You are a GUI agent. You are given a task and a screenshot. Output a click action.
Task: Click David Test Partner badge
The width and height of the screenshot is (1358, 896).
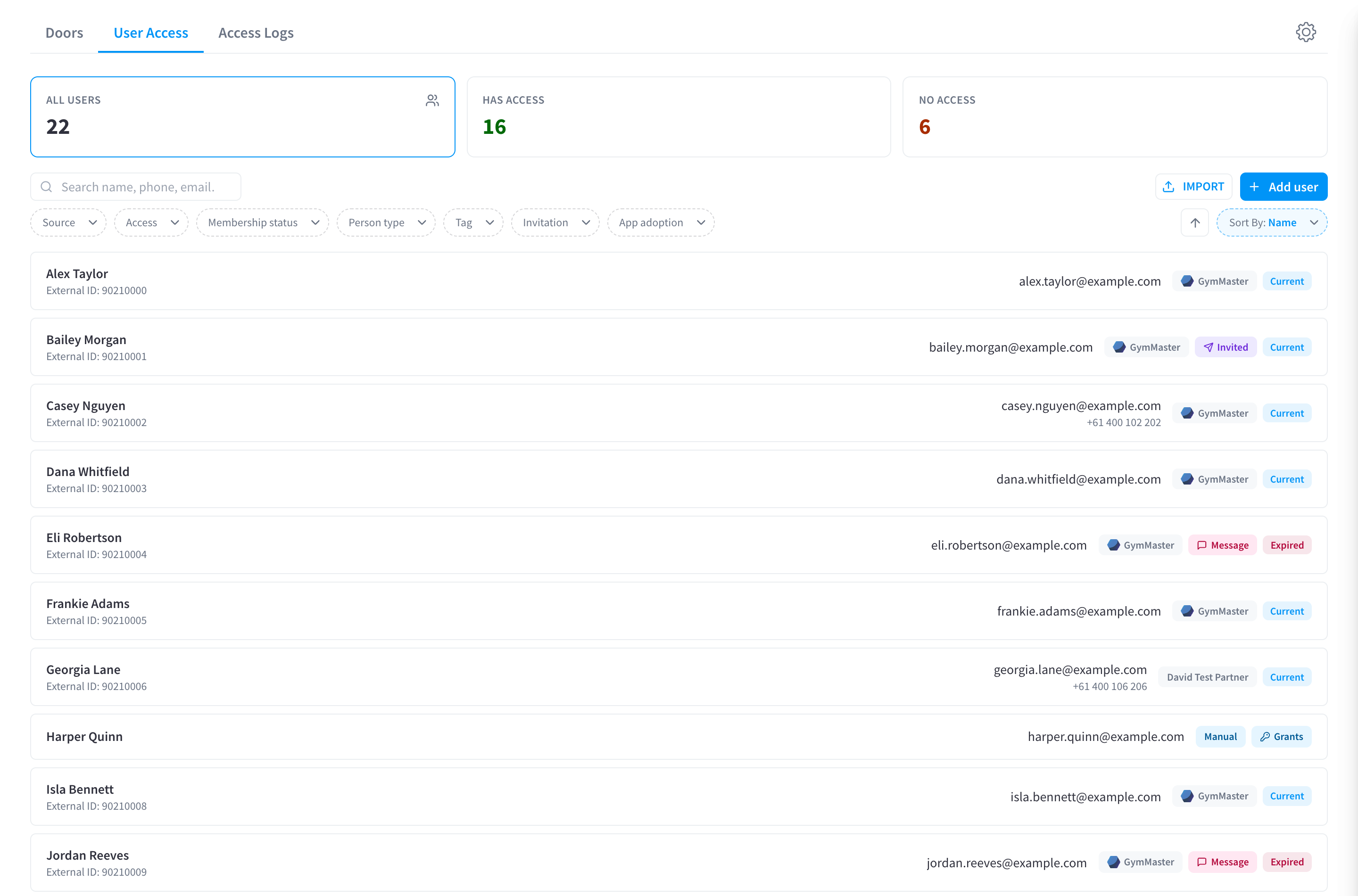point(1207,677)
